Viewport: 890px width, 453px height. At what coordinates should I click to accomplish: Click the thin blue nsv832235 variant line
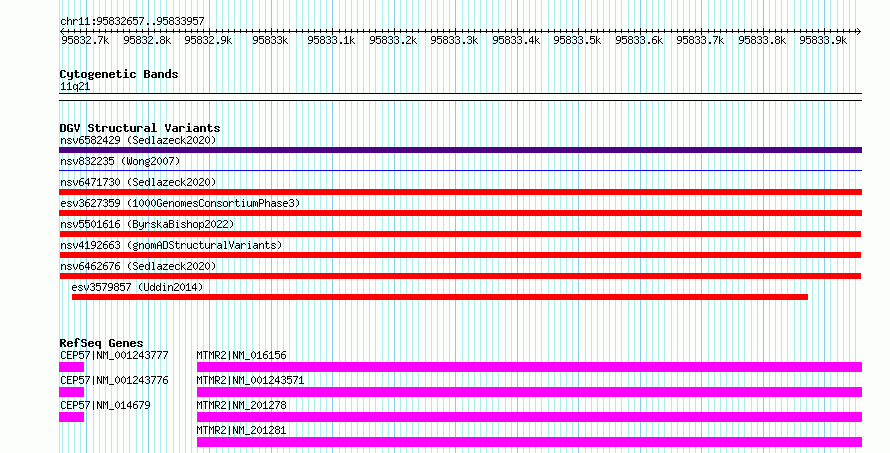pyautogui.click(x=460, y=170)
